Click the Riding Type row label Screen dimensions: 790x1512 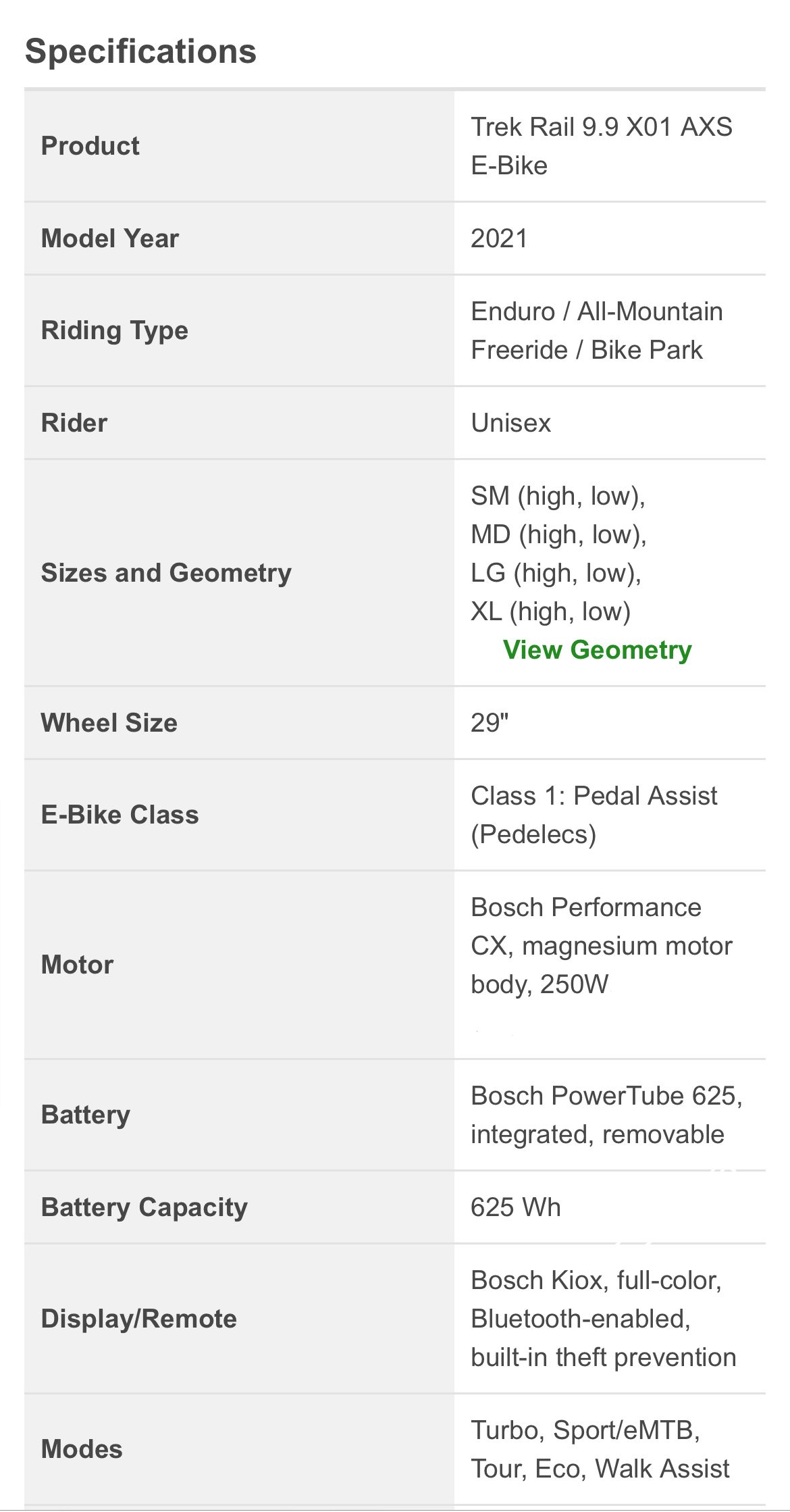point(115,331)
